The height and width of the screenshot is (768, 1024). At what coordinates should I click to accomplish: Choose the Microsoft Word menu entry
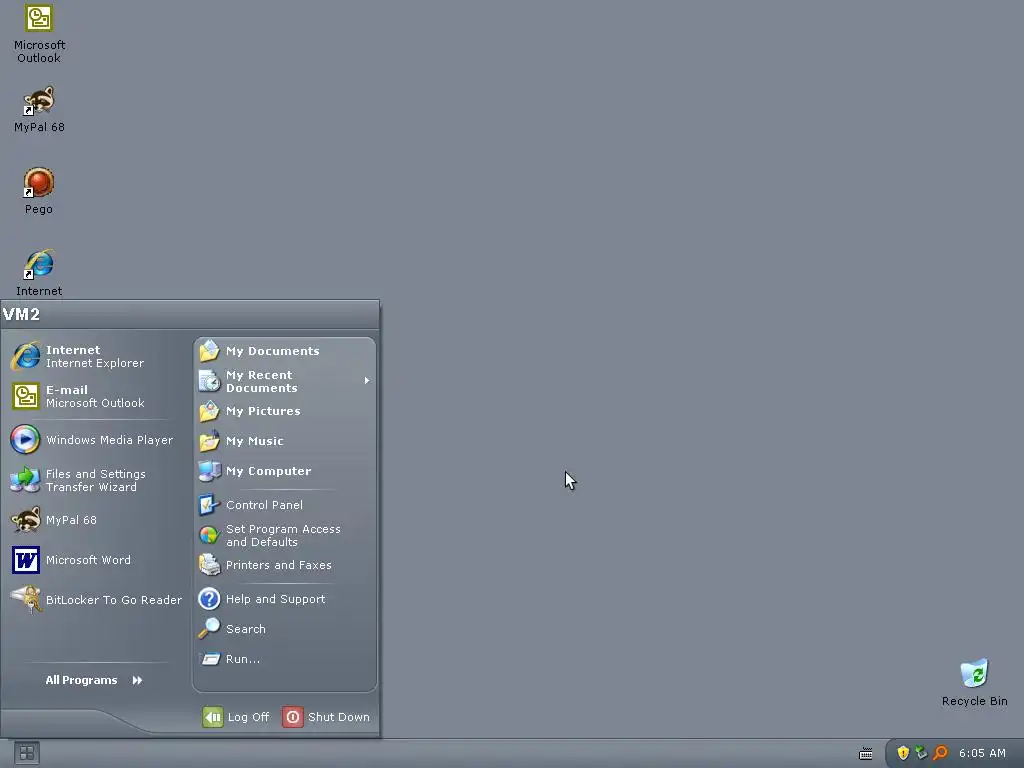[95, 560]
